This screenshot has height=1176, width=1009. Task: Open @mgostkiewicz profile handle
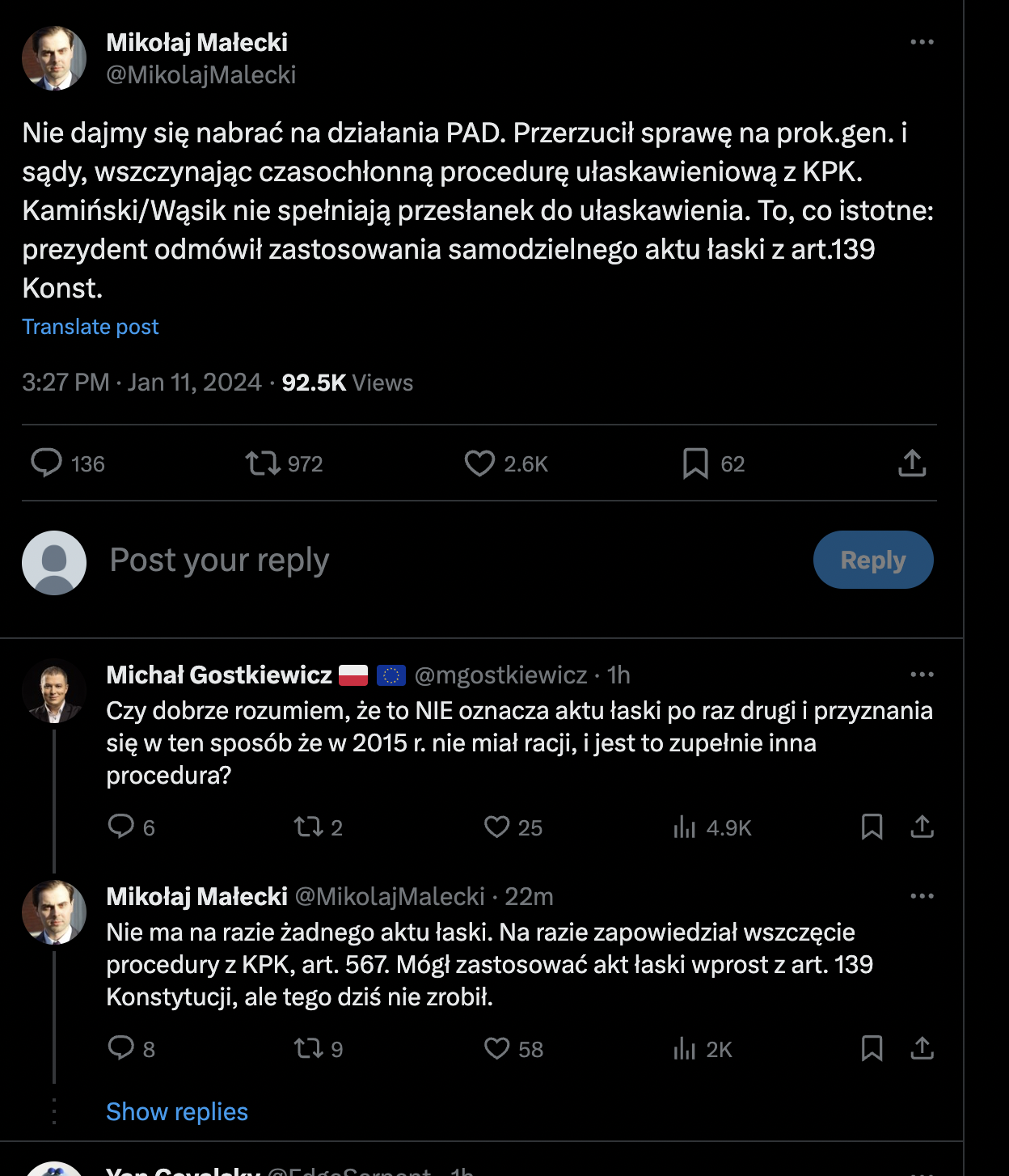click(500, 675)
